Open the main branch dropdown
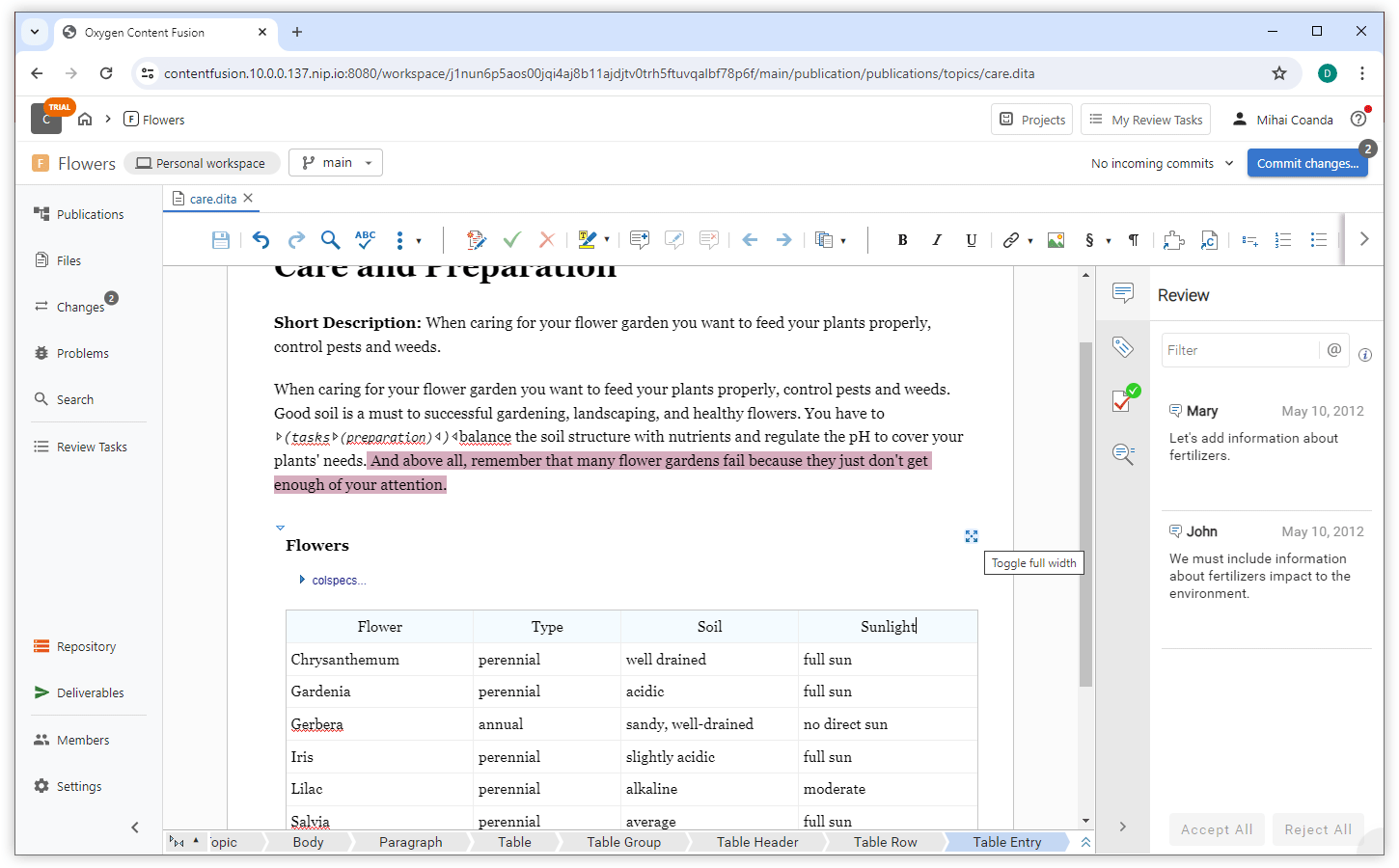The image size is (1399, 868). [337, 163]
